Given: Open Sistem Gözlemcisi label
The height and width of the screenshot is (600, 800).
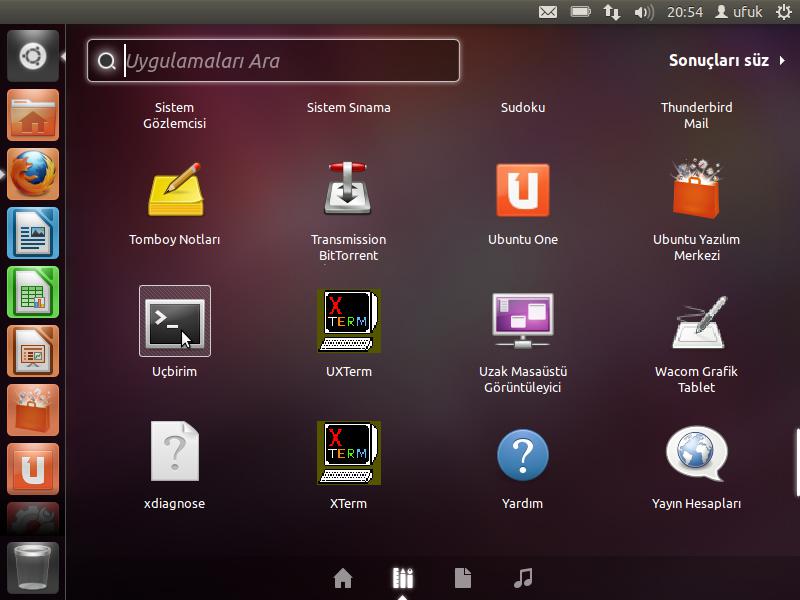Looking at the screenshot, I should pos(174,115).
